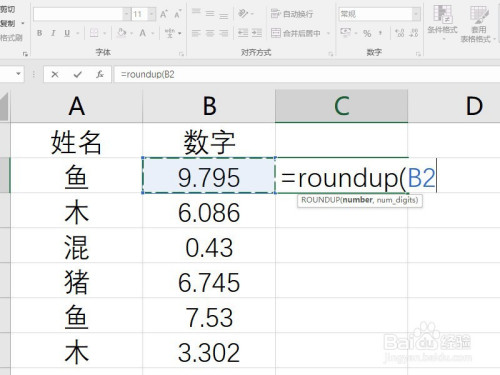
Task: Toggle Bold formatting button
Action: point(40,33)
